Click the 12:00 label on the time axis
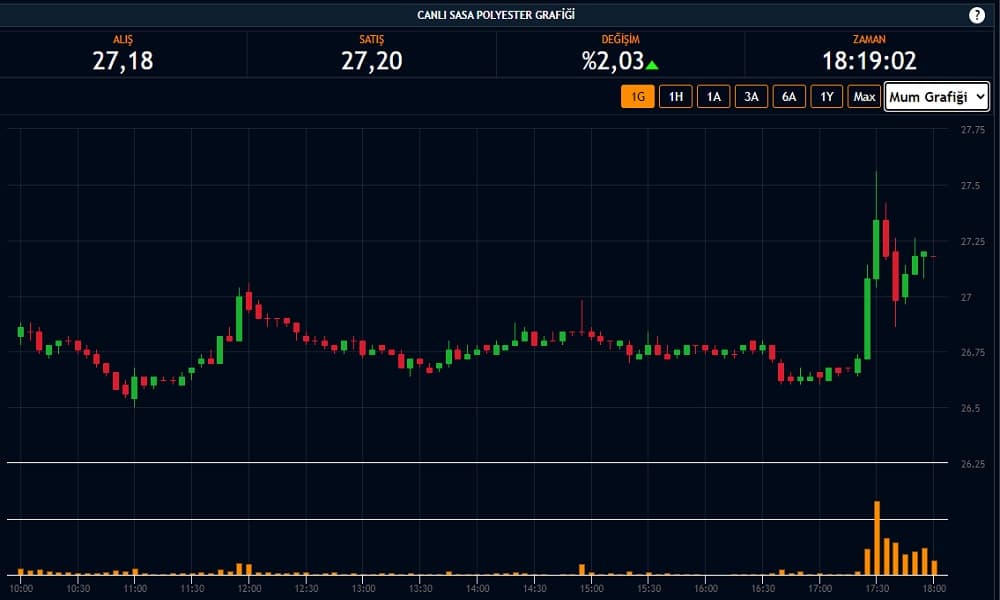This screenshot has width=1000, height=600. click(249, 589)
